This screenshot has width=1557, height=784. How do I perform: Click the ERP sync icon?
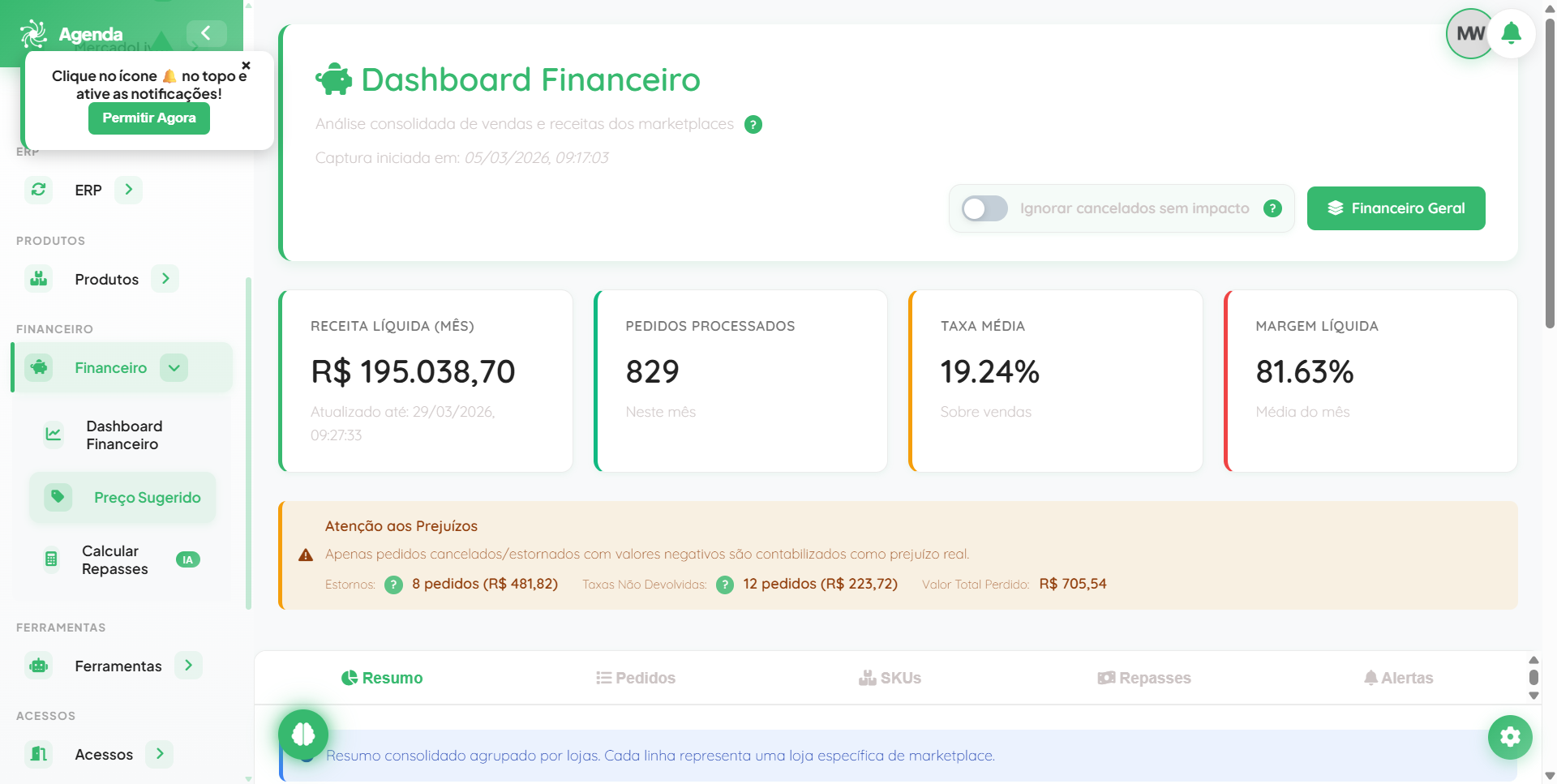click(x=38, y=190)
